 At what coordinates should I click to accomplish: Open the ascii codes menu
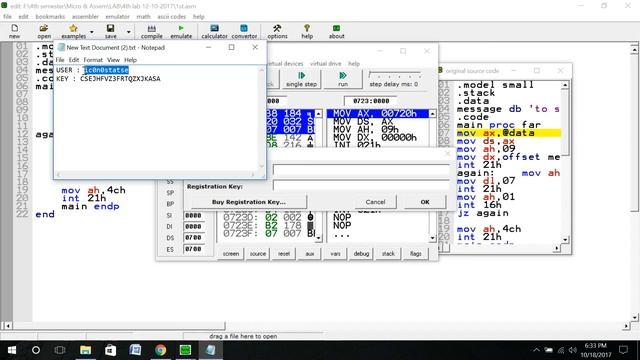pos(171,16)
